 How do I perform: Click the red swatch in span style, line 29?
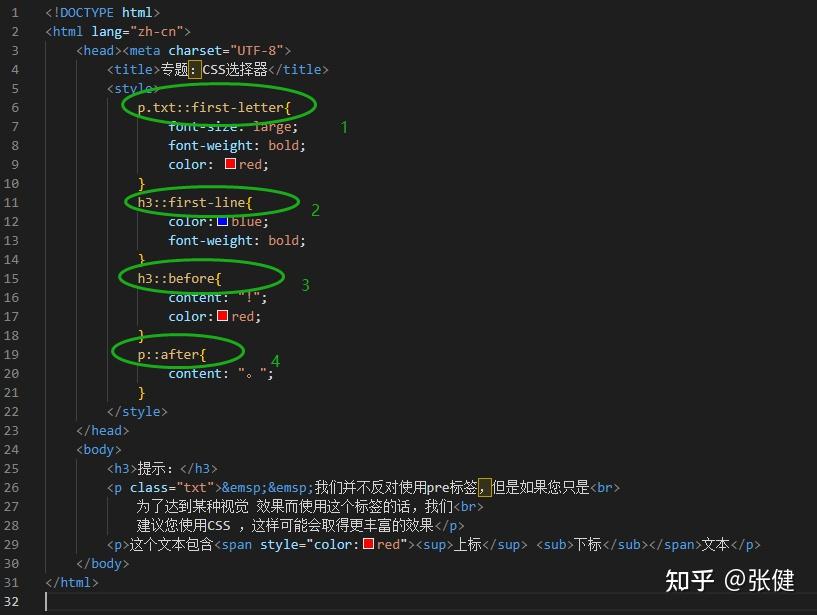coord(368,544)
